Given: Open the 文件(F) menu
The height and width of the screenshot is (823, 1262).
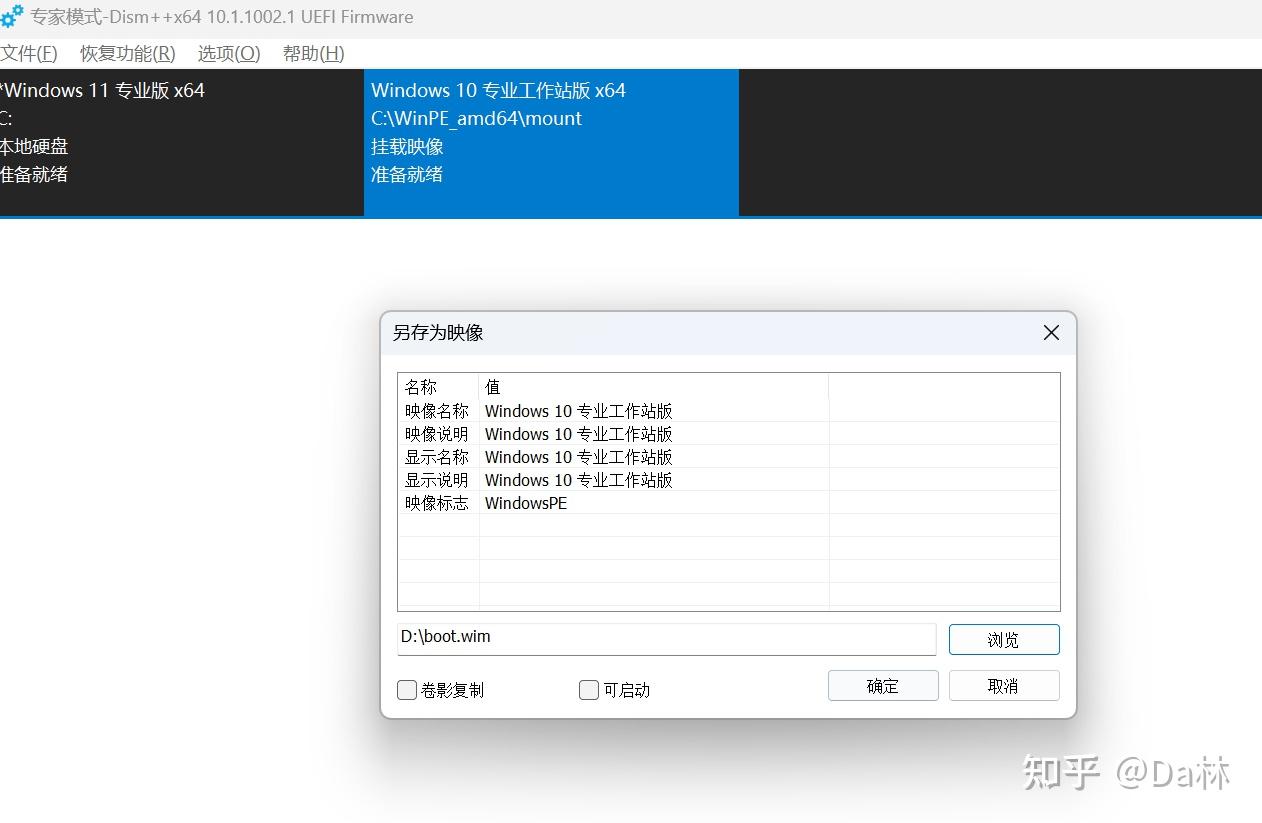Looking at the screenshot, I should (29, 53).
